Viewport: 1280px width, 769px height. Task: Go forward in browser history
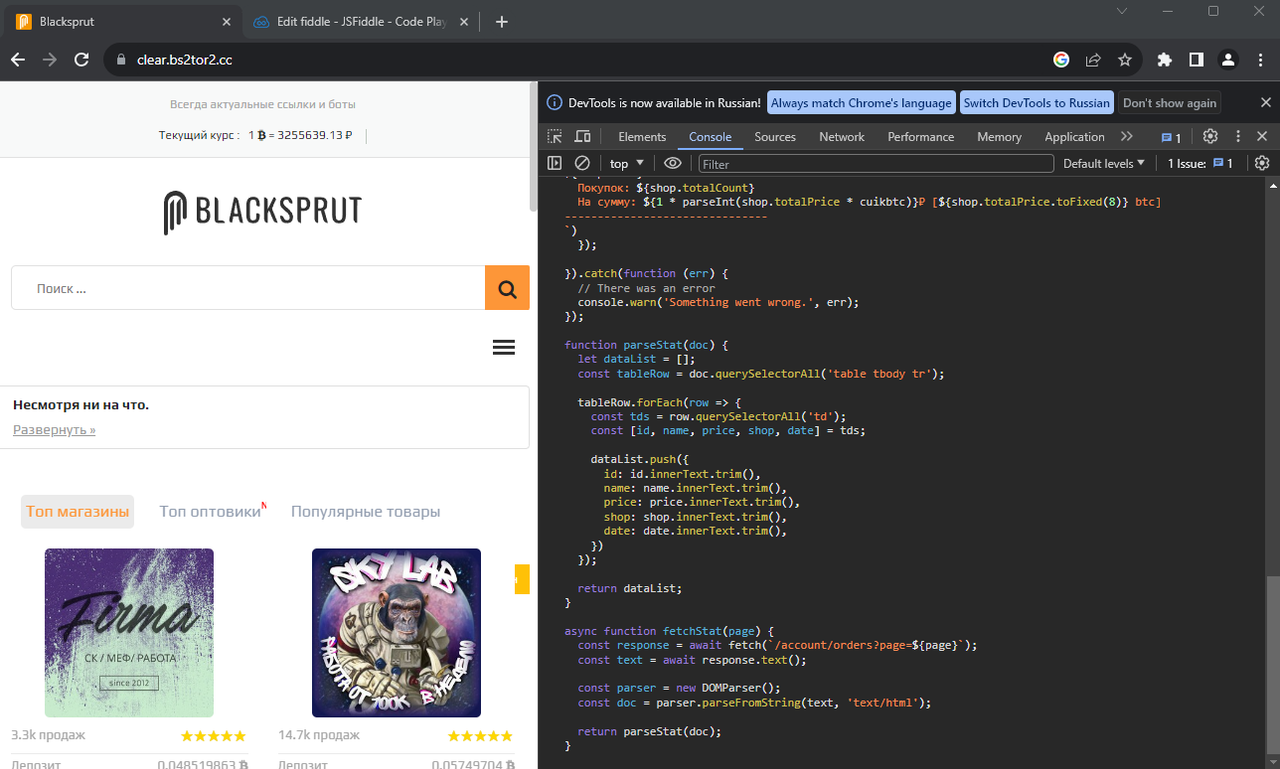pyautogui.click(x=50, y=60)
